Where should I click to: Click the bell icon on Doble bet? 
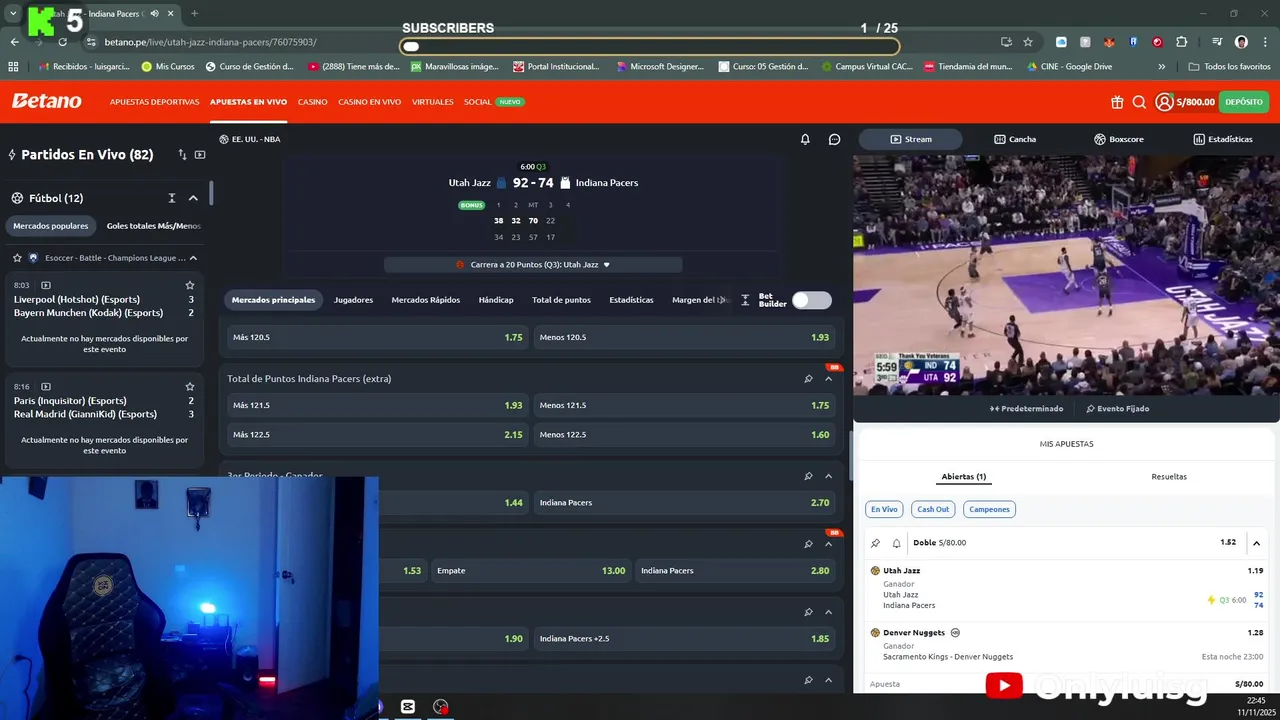click(896, 543)
